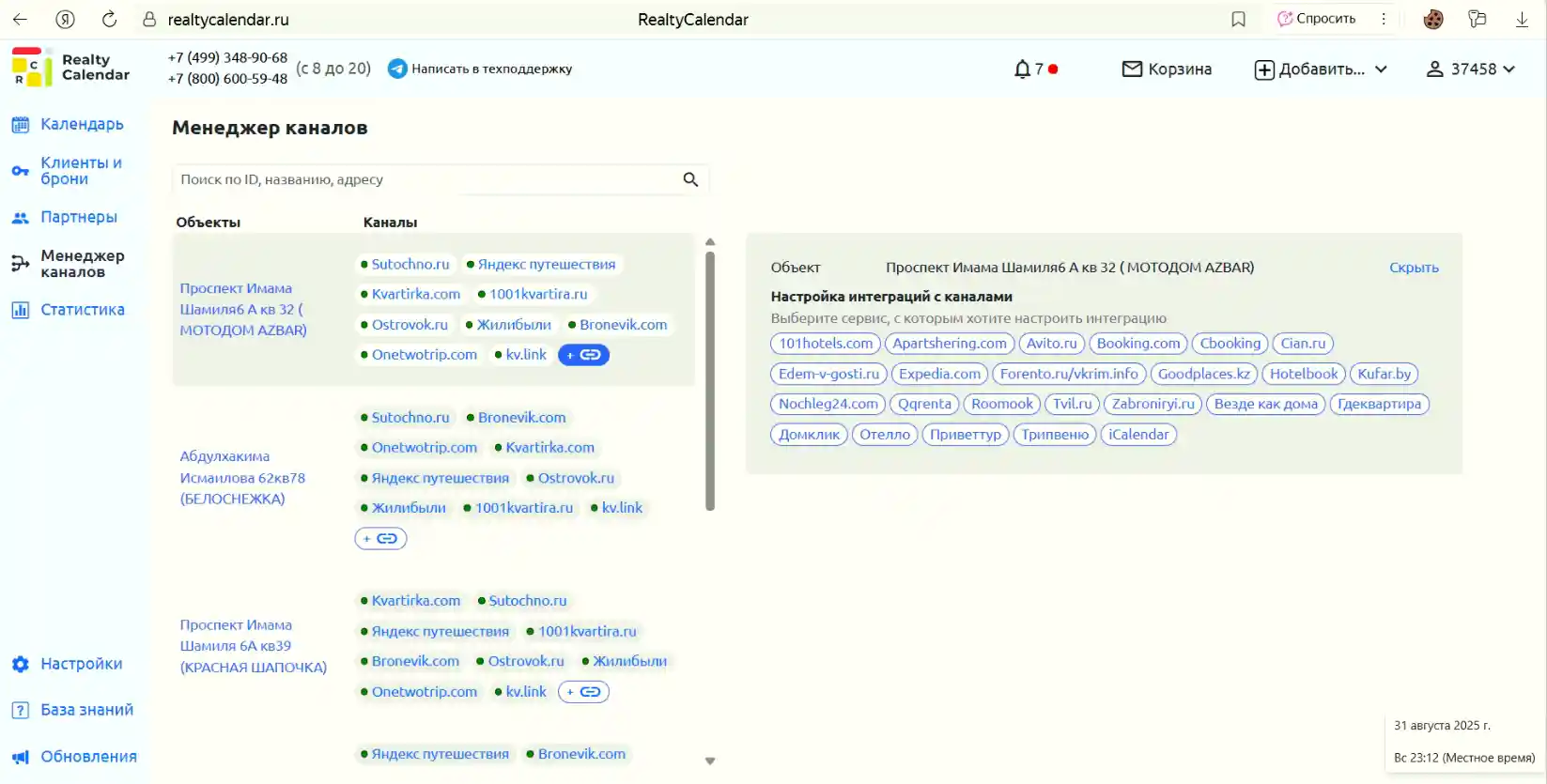Expand the Добавить dropdown
The height and width of the screenshot is (784, 1547).
1321,69
